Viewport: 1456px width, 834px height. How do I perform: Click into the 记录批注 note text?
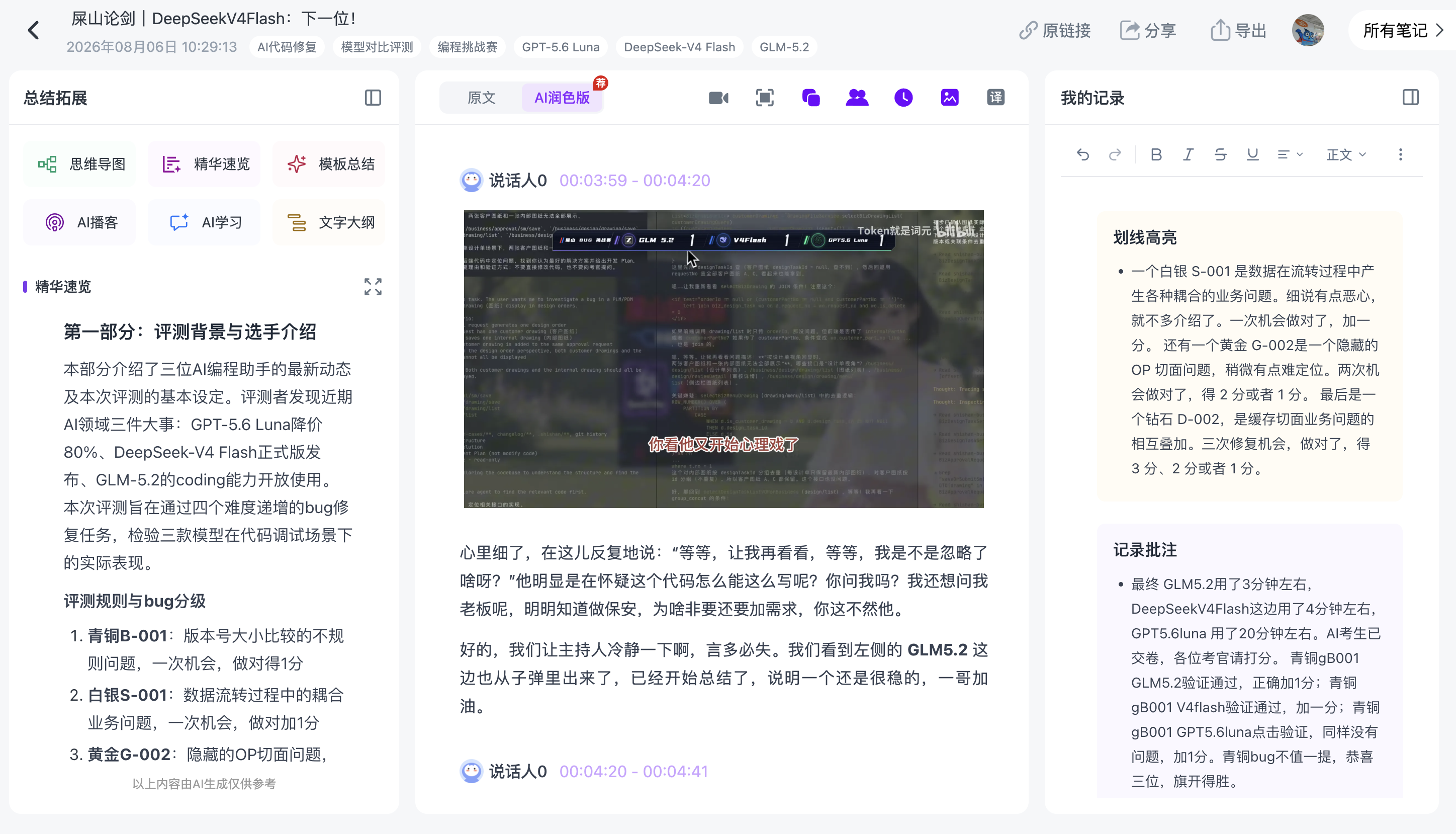(1256, 683)
